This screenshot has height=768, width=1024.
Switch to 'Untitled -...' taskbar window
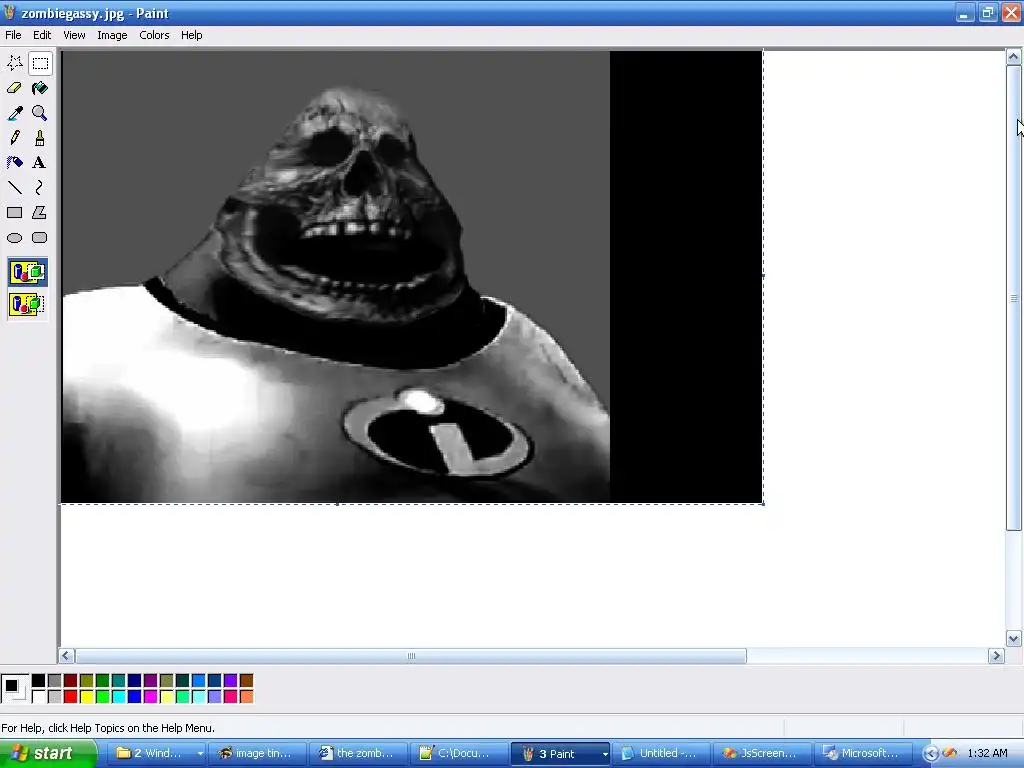661,753
